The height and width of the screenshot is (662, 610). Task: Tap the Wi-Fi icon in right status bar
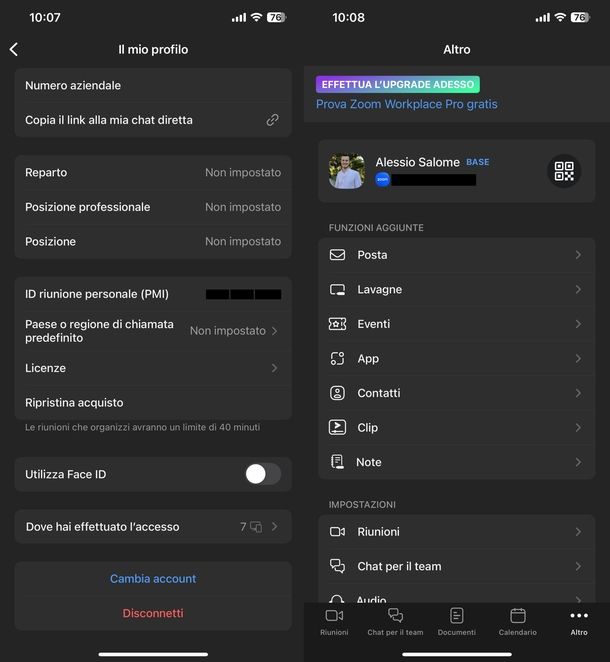pos(560,17)
